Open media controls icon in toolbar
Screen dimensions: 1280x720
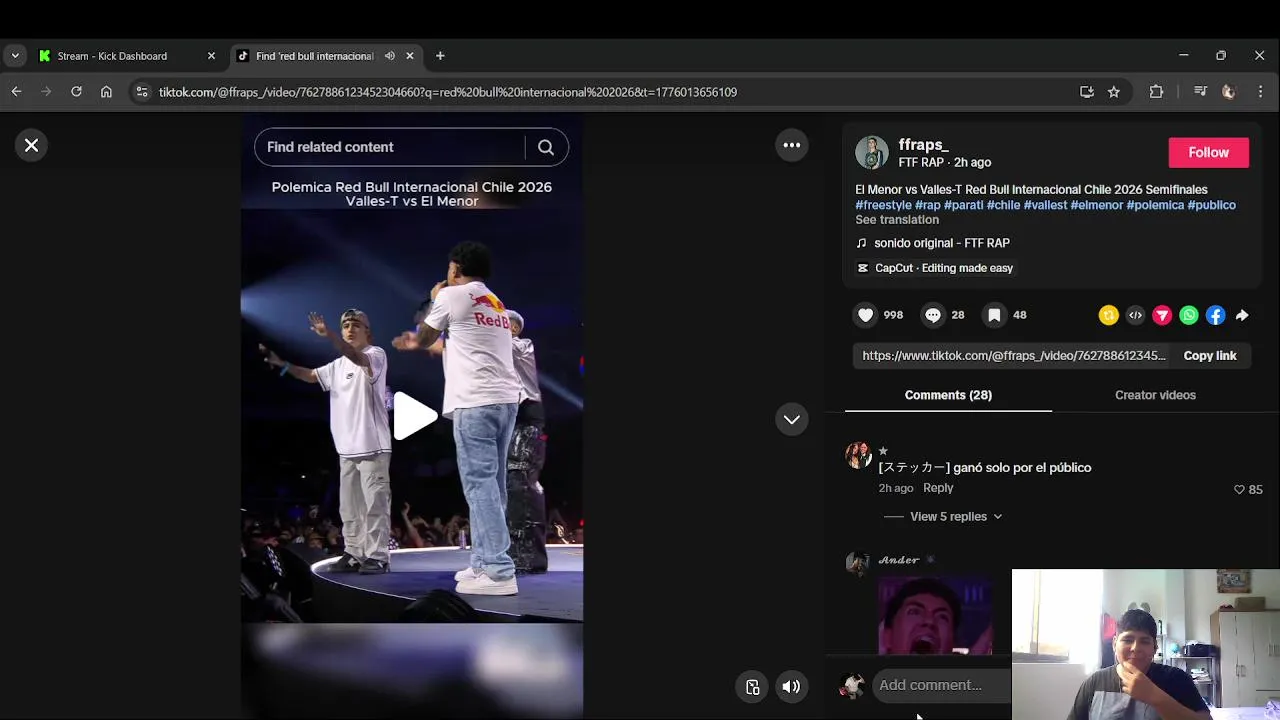click(1200, 92)
